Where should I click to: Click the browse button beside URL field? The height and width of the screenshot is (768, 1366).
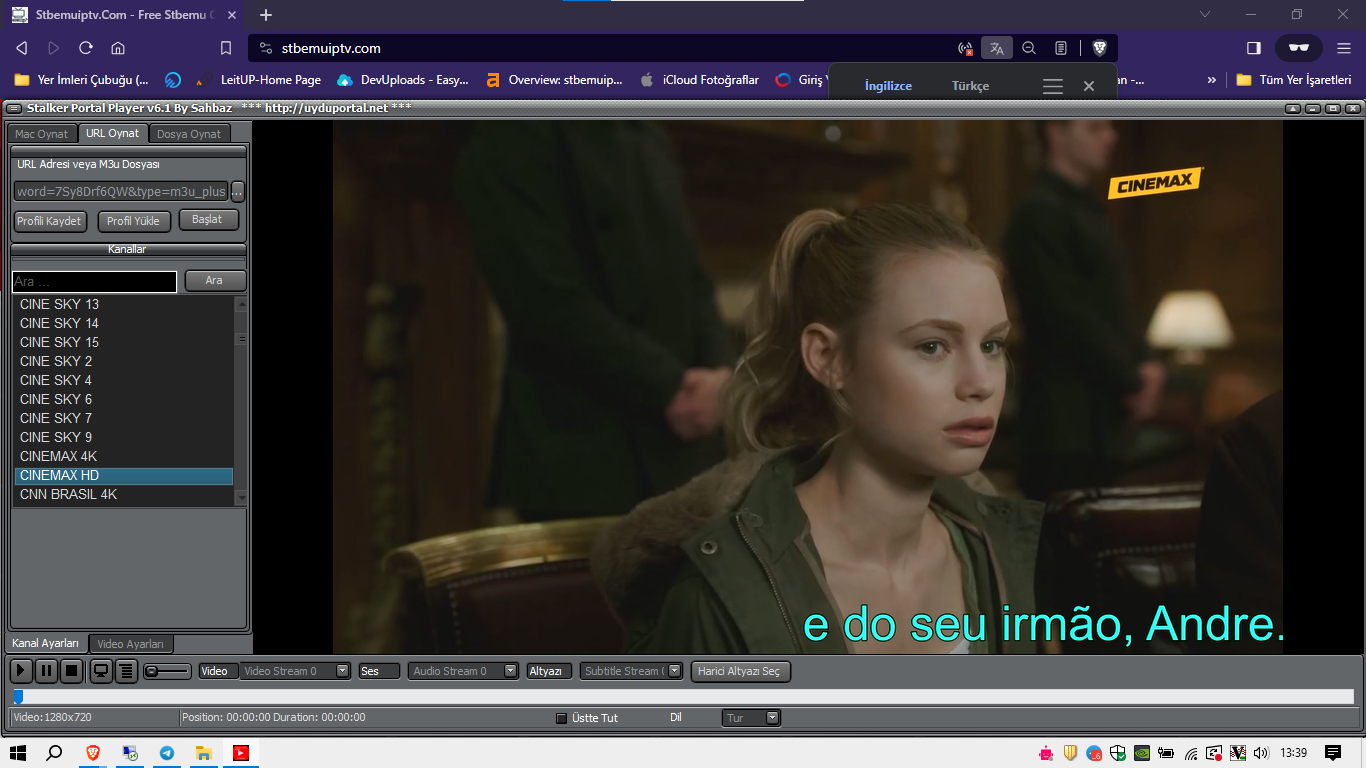pos(238,191)
